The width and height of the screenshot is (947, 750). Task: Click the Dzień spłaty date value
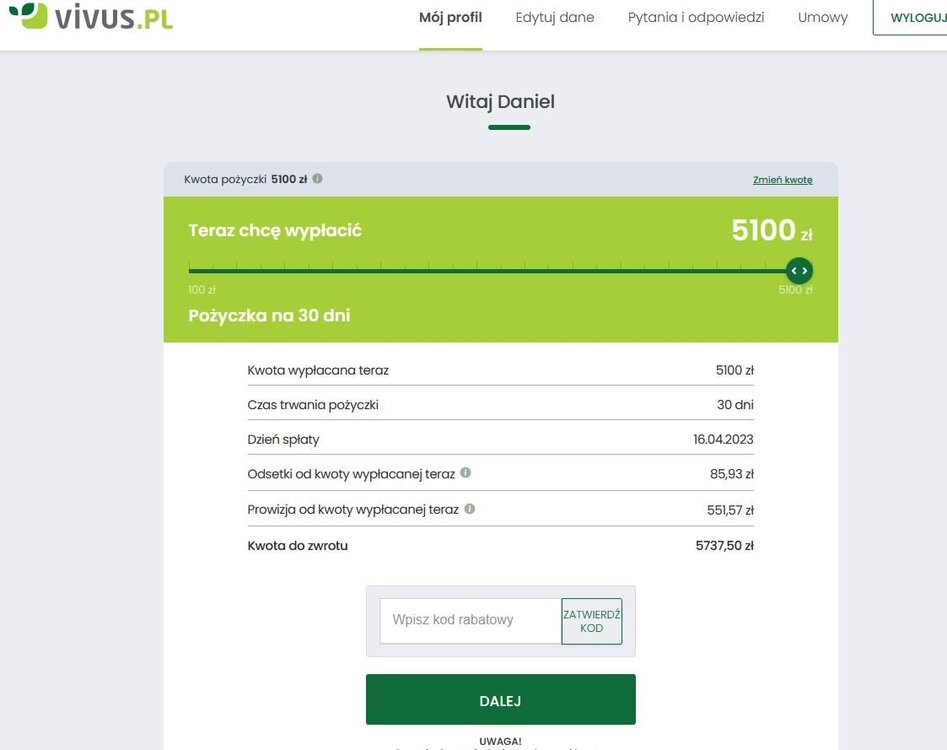[723, 439]
